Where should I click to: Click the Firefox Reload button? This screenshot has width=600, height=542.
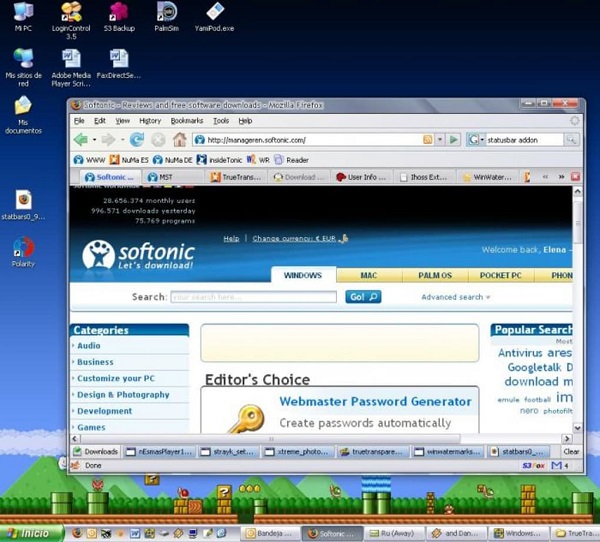pyautogui.click(x=136, y=140)
